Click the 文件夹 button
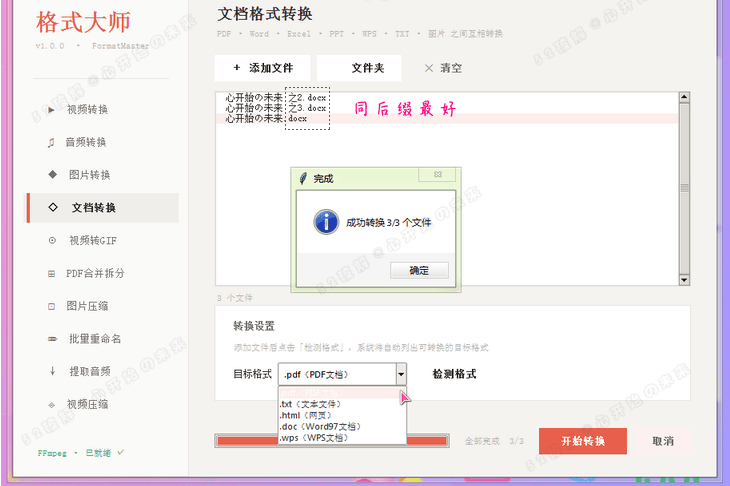This screenshot has height=486, width=730. point(359,68)
